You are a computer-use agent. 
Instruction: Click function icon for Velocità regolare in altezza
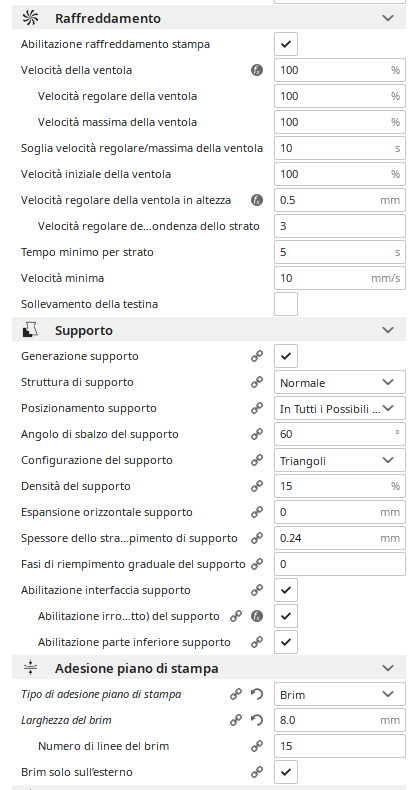(x=257, y=200)
